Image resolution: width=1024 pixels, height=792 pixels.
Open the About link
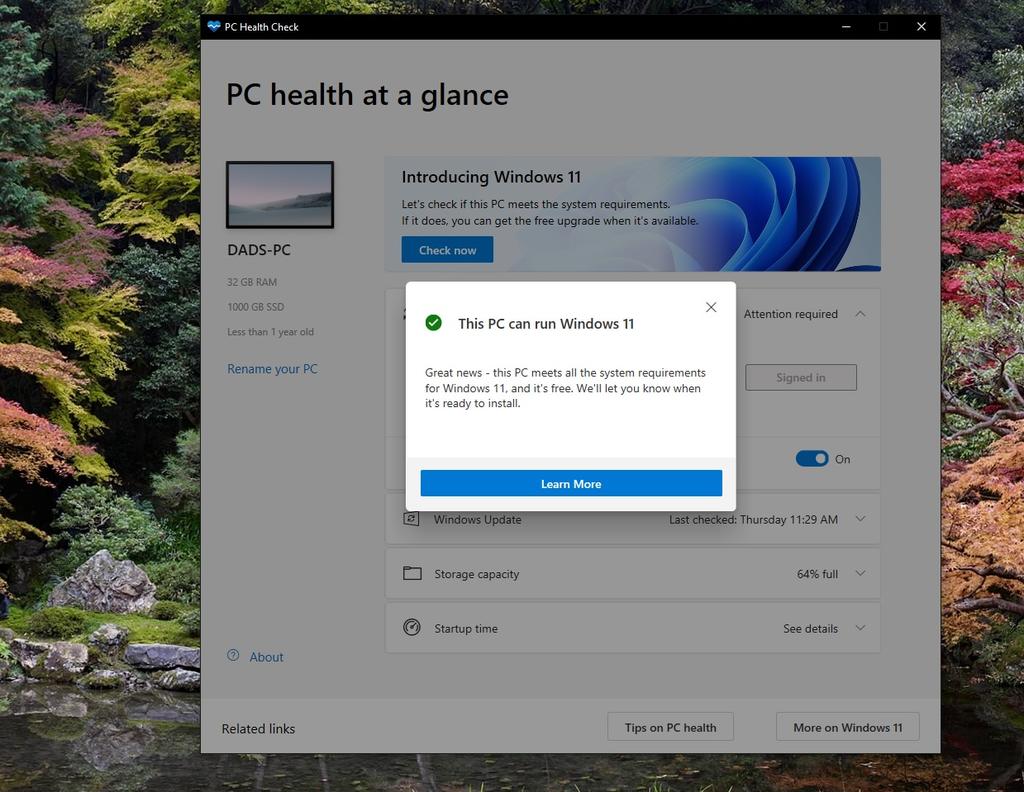(266, 657)
